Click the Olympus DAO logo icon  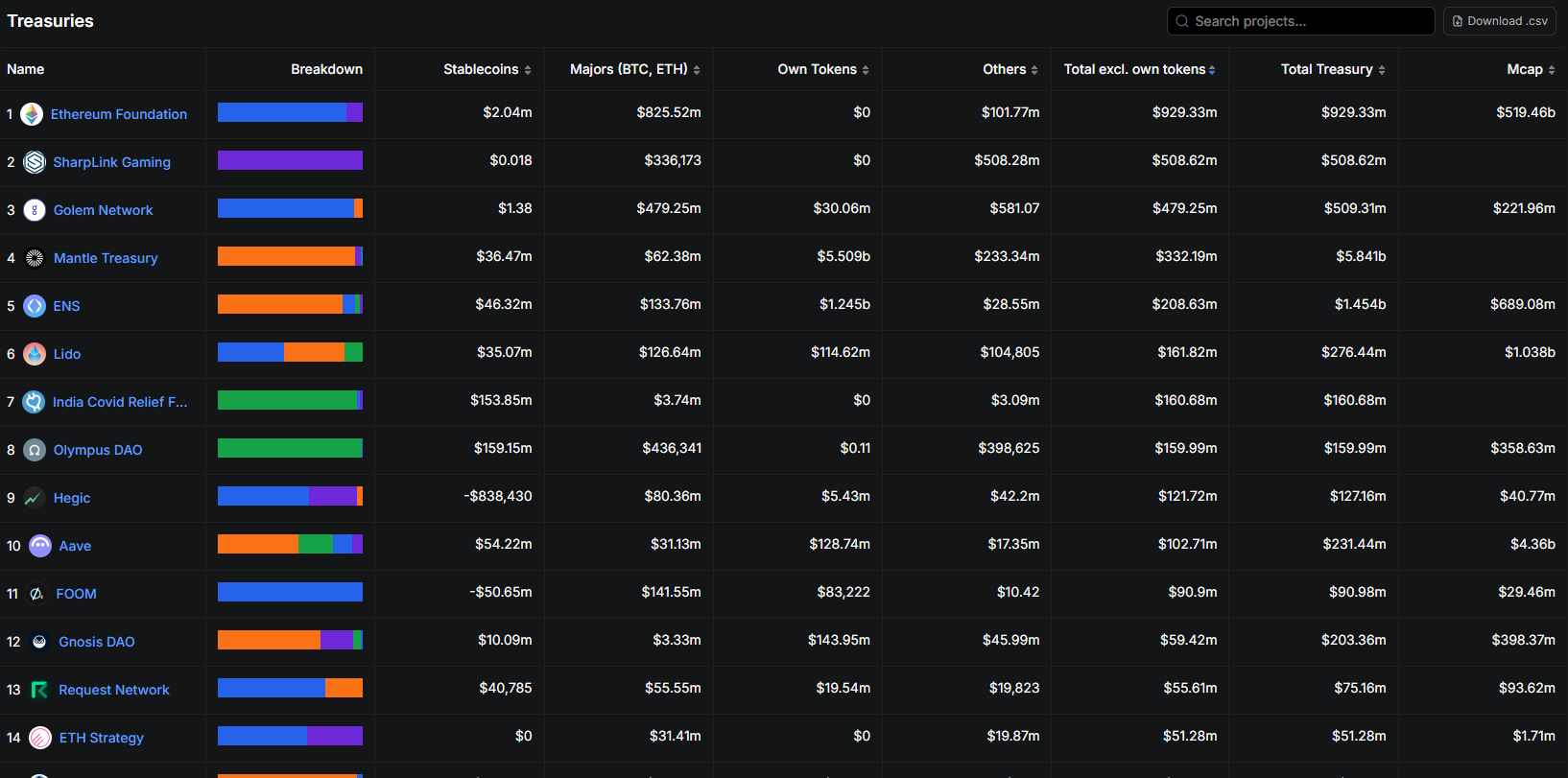(35, 450)
